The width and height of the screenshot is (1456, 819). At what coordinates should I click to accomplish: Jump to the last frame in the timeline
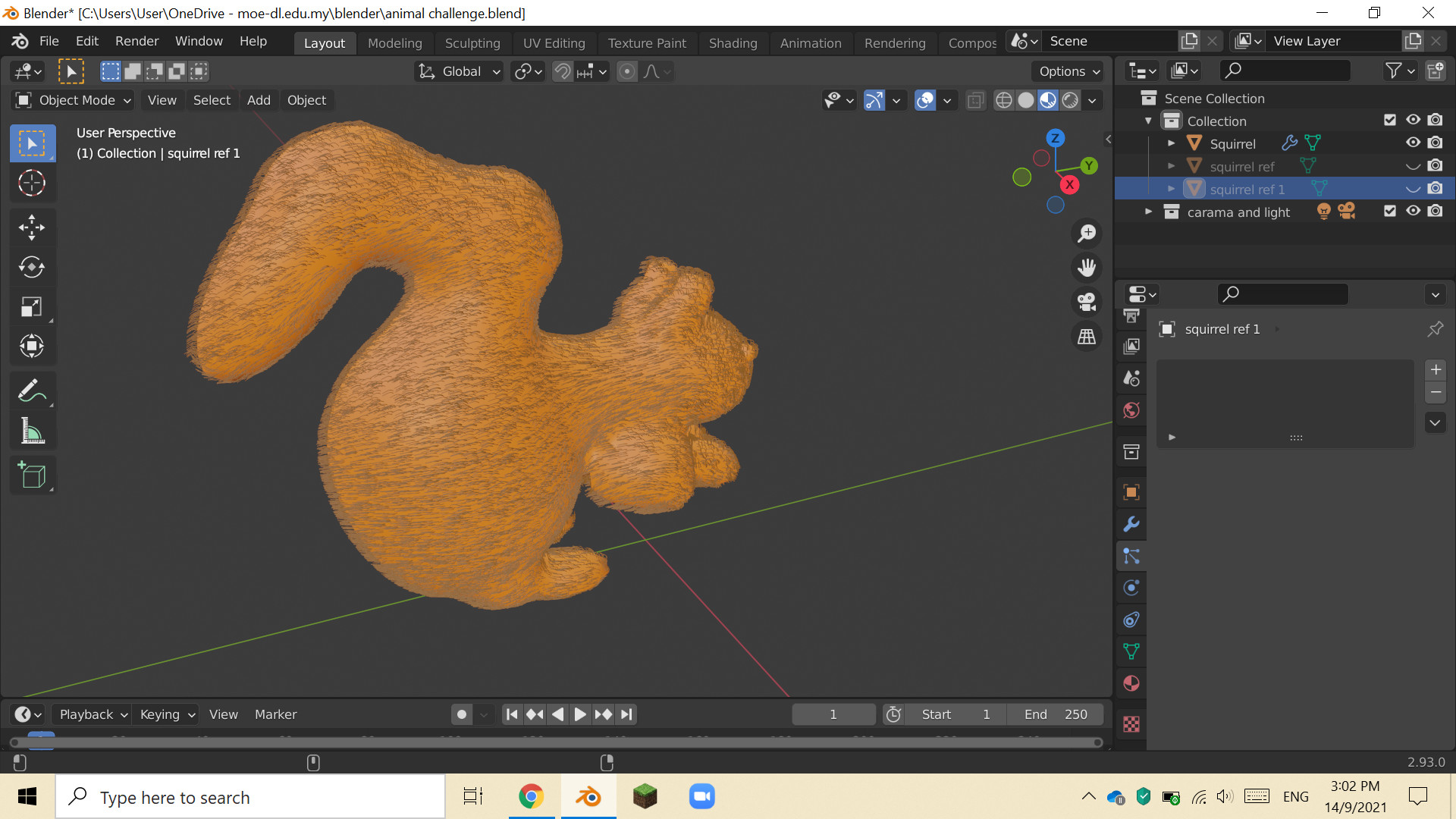[626, 714]
